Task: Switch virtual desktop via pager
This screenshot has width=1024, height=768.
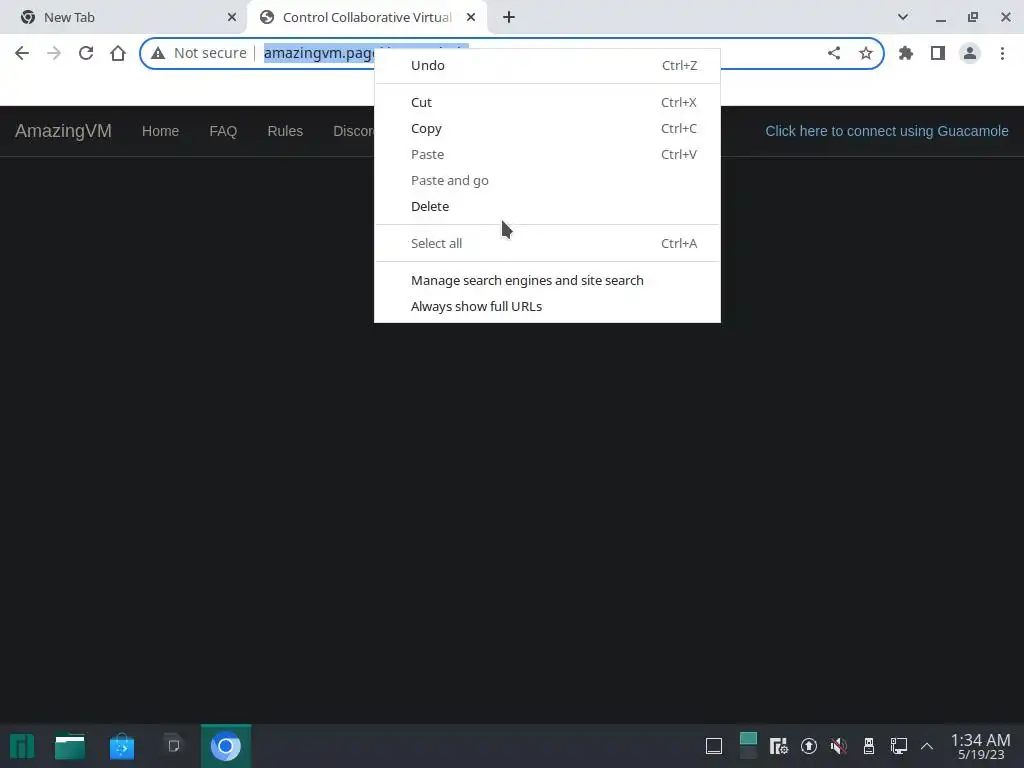Action: pyautogui.click(x=748, y=746)
